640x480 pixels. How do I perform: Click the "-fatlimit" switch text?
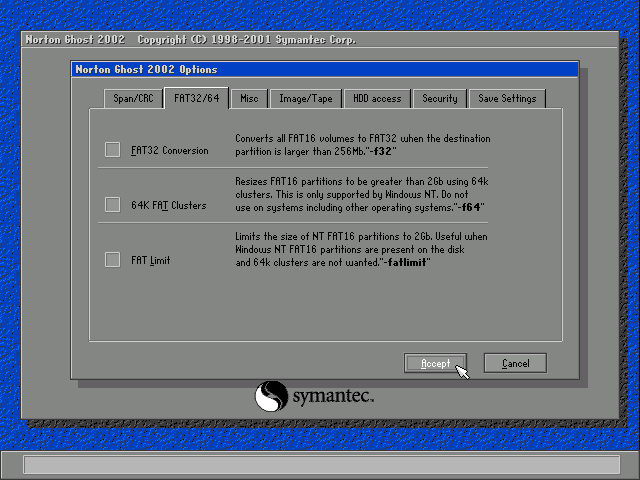405,262
